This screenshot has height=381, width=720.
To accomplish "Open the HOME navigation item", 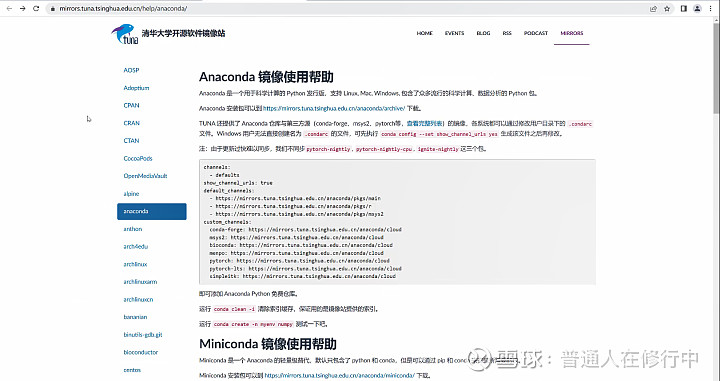I will coord(425,34).
